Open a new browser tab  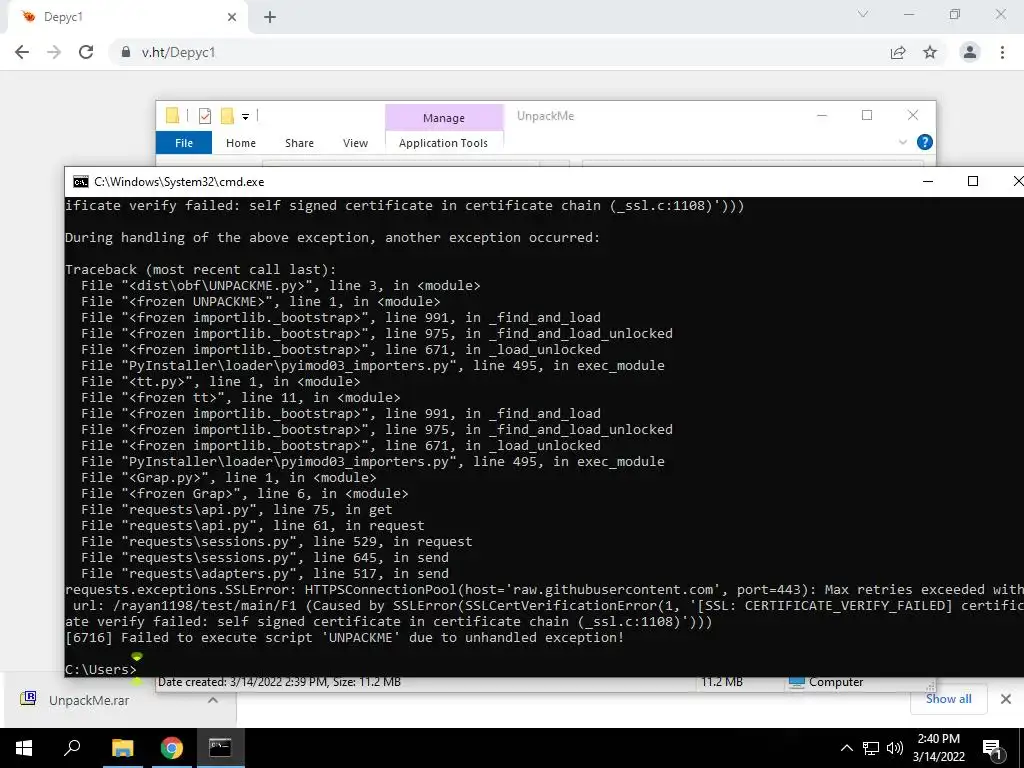point(270,17)
